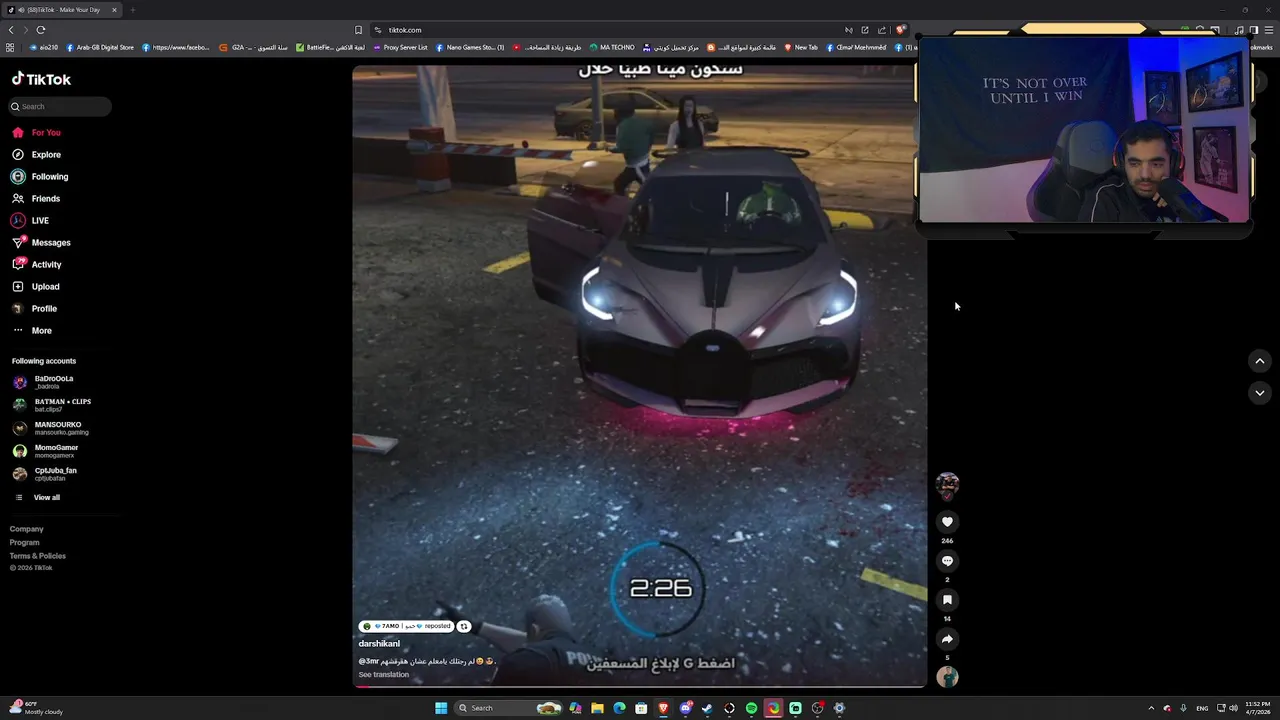Image resolution: width=1280 pixels, height=720 pixels.
Task: Open the MA TECHNO bookmark
Action: point(611,47)
